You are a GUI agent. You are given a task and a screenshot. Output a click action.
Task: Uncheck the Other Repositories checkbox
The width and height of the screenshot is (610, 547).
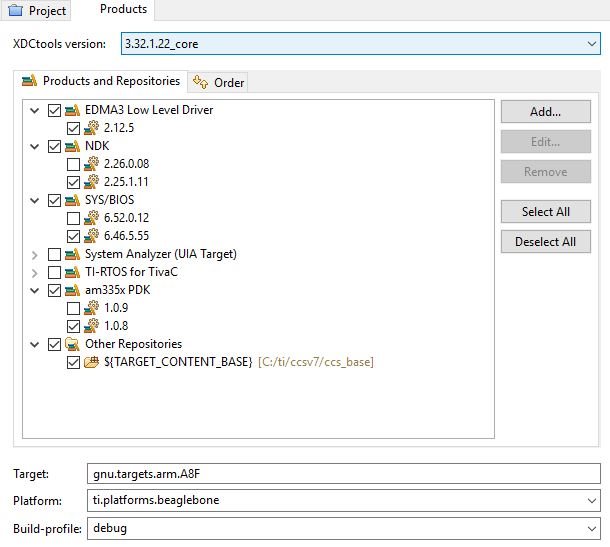pos(54,344)
